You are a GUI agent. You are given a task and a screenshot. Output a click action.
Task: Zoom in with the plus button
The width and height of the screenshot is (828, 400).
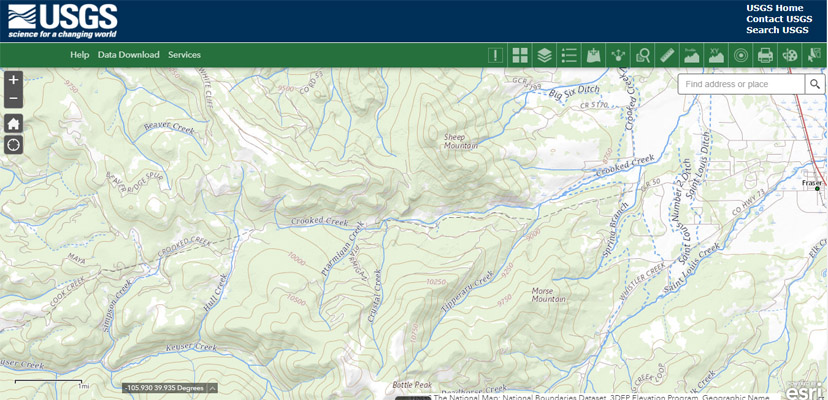(13, 80)
